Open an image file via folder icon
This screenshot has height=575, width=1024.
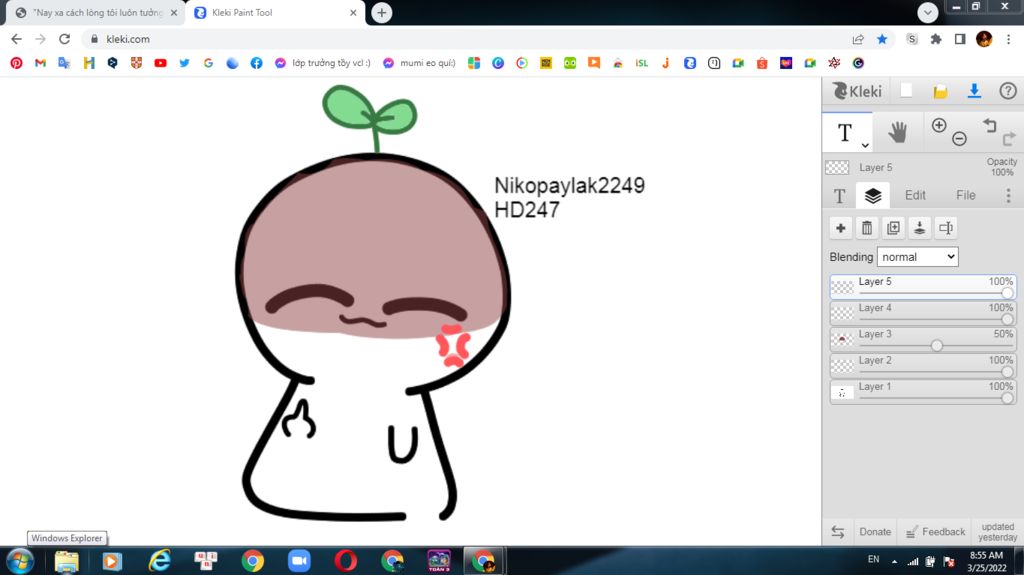click(940, 91)
